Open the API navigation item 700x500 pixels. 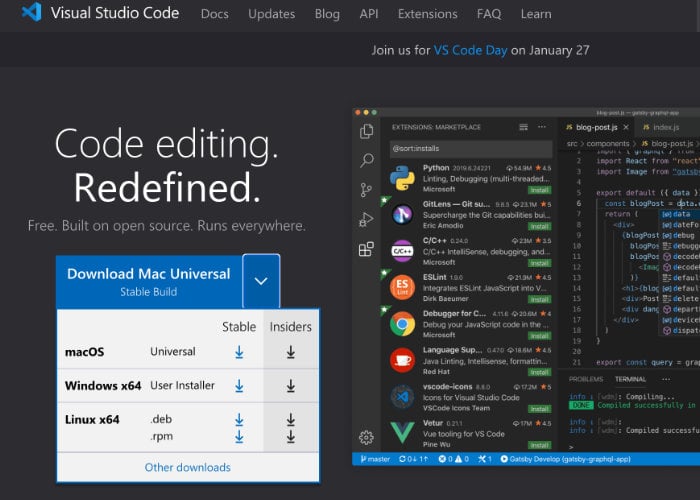(x=369, y=14)
